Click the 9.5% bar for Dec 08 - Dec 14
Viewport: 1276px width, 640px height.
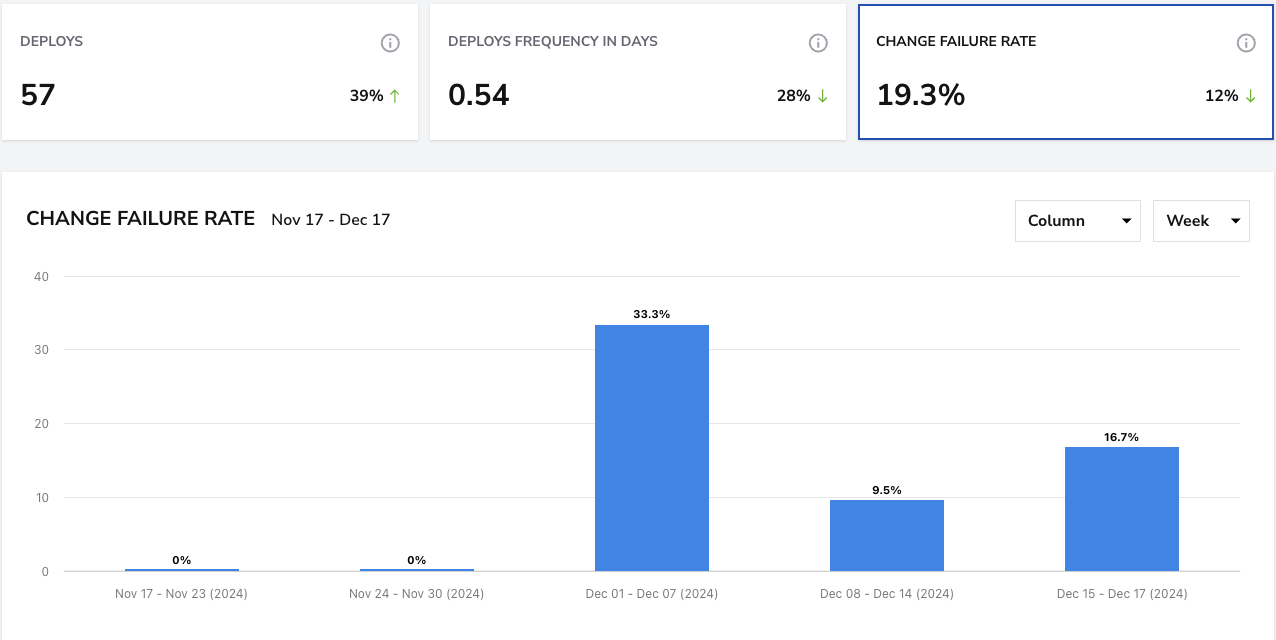tap(887, 535)
